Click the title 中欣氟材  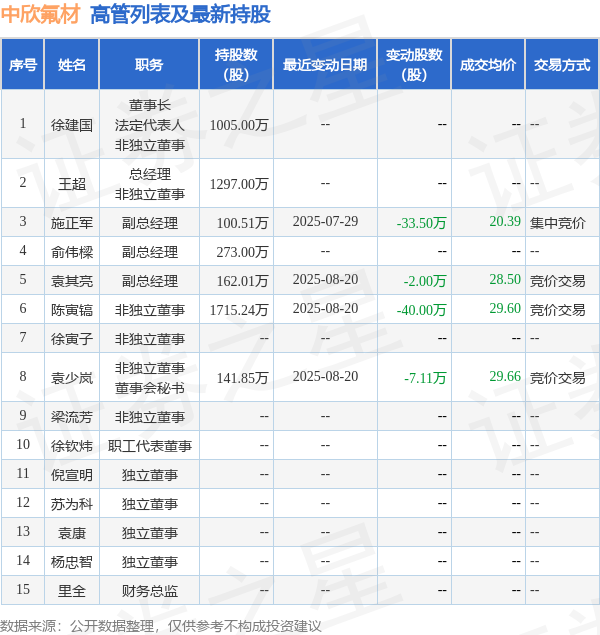(x=40, y=15)
